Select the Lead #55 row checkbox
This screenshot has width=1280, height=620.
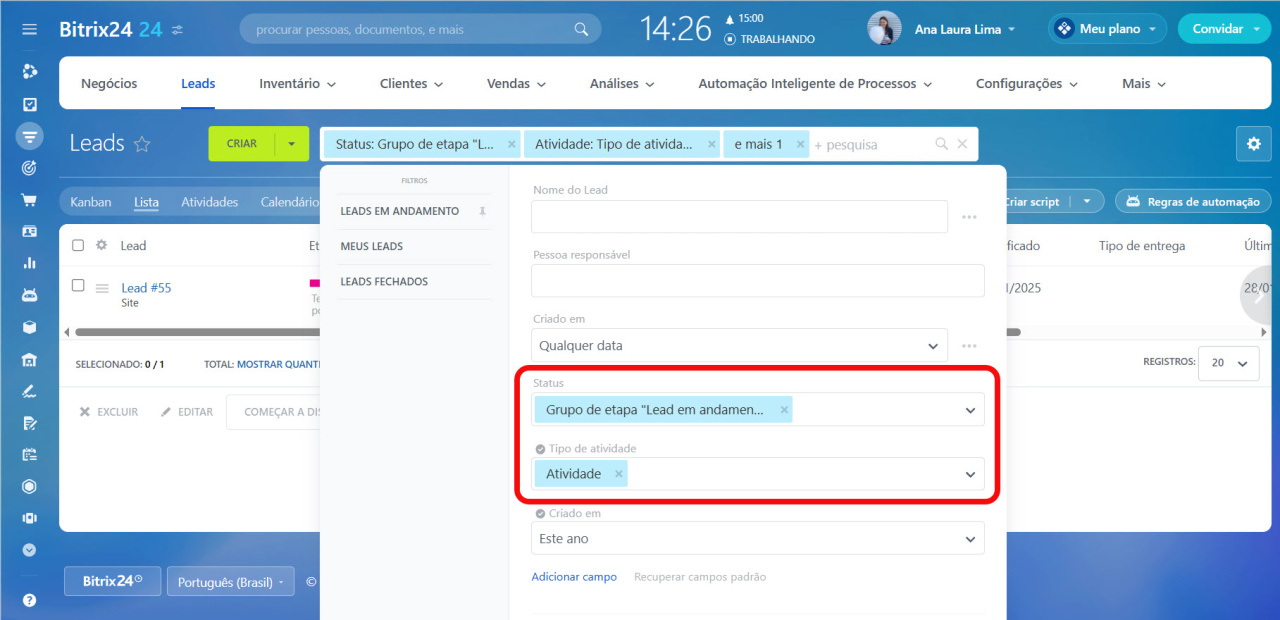pyautogui.click(x=78, y=286)
